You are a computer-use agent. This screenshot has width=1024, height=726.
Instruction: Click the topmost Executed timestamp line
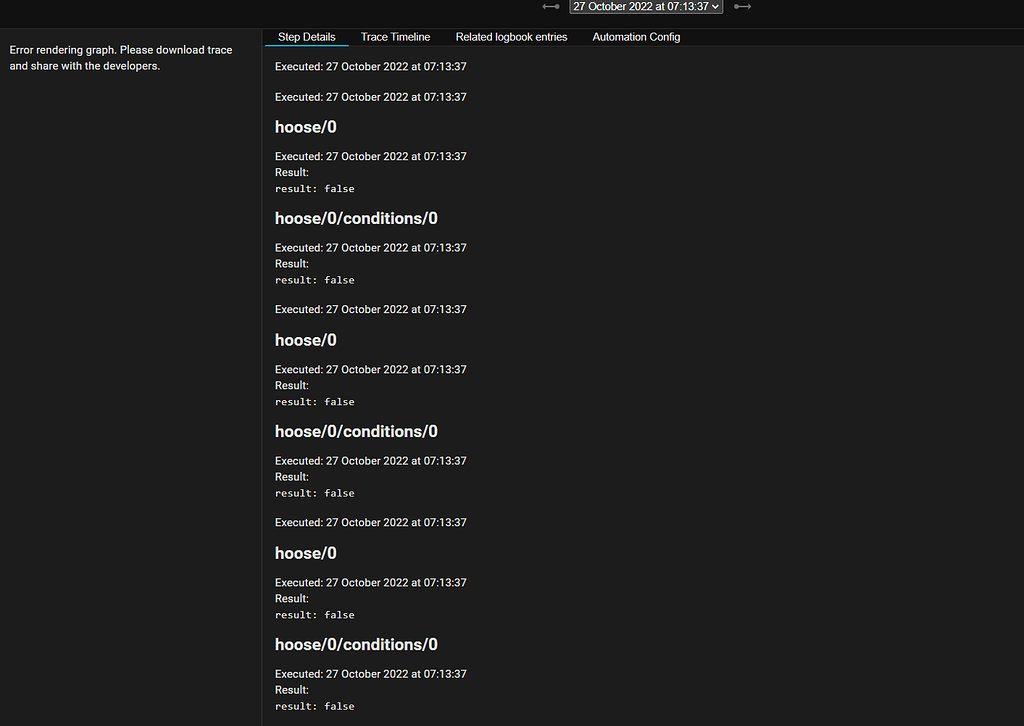pos(370,66)
